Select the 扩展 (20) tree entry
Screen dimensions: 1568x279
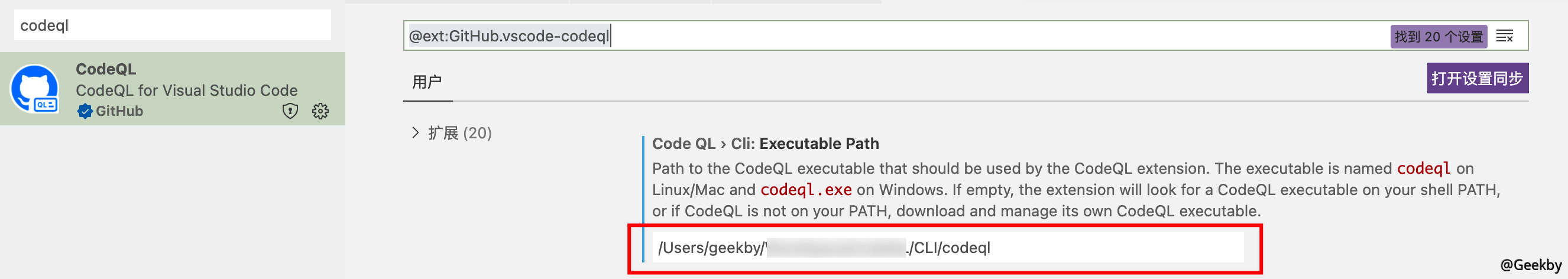(x=459, y=133)
